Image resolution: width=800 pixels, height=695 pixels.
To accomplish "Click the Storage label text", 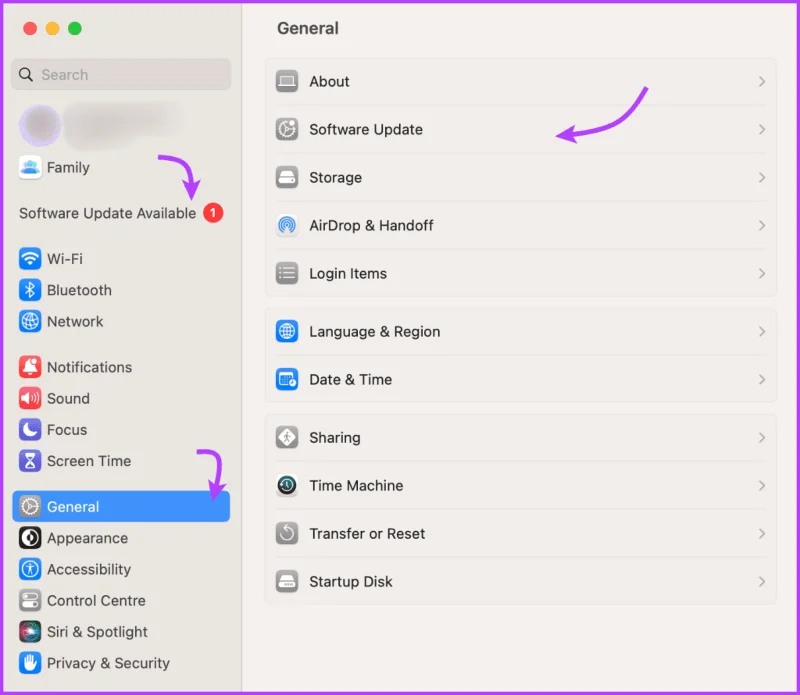I will [x=335, y=178].
